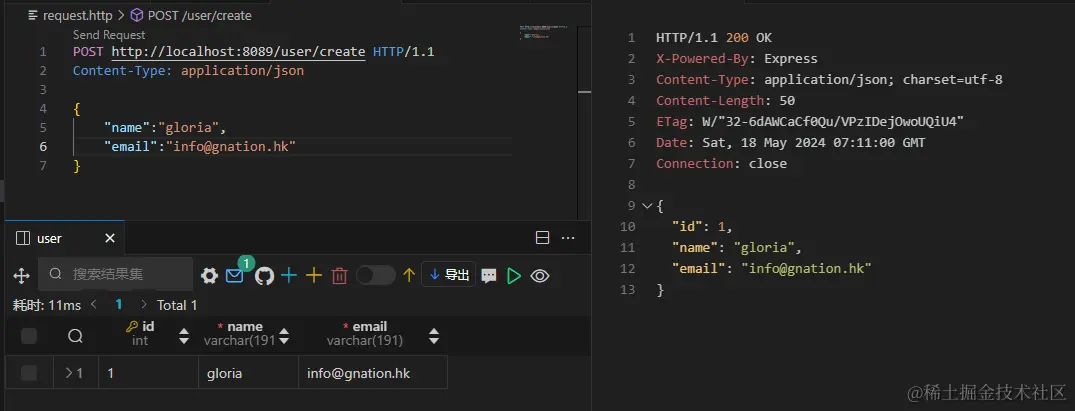Click the "email" line 6 in request editor

pos(200,146)
